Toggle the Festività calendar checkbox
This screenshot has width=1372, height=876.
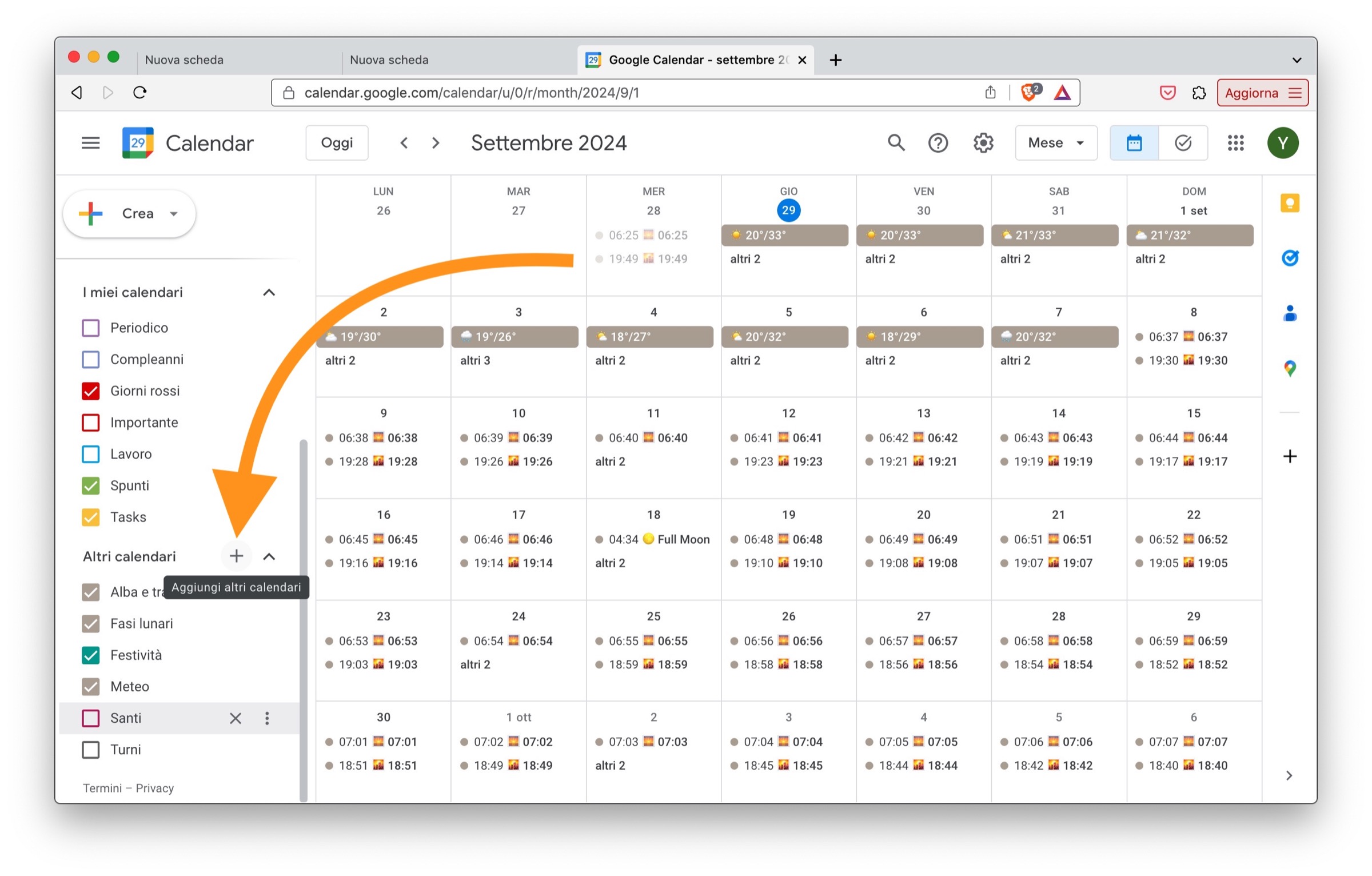coord(91,655)
